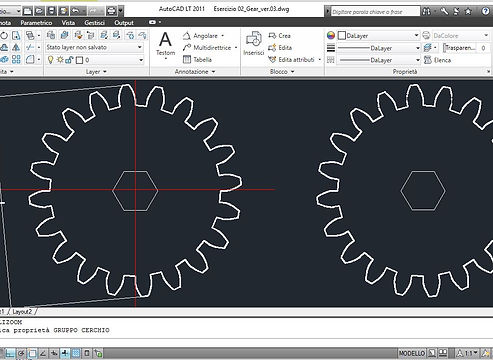Click the Crea block button

(279, 36)
